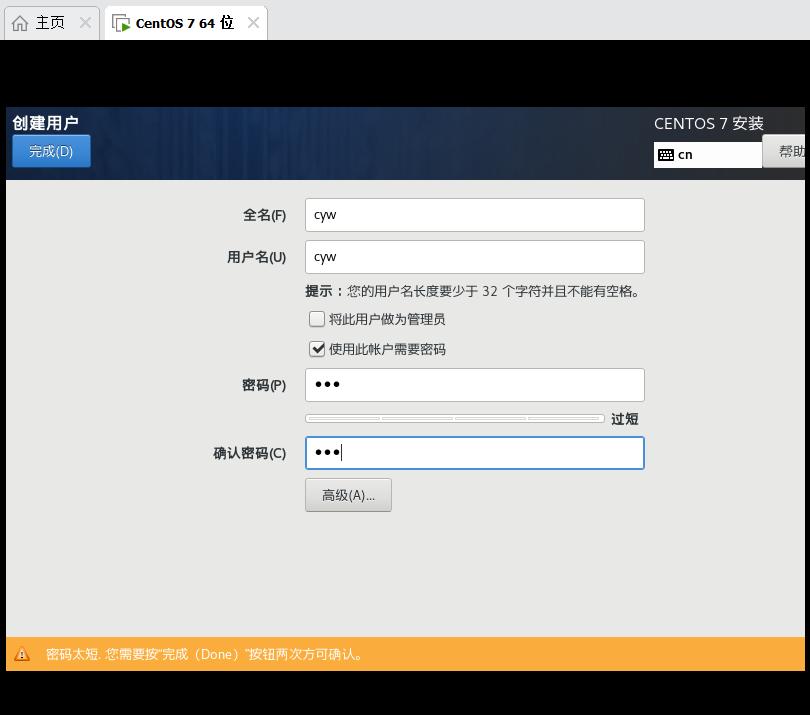This screenshot has width=810, height=715.
Task: Click into the 全名(F) full name field
Action: [x=475, y=215]
